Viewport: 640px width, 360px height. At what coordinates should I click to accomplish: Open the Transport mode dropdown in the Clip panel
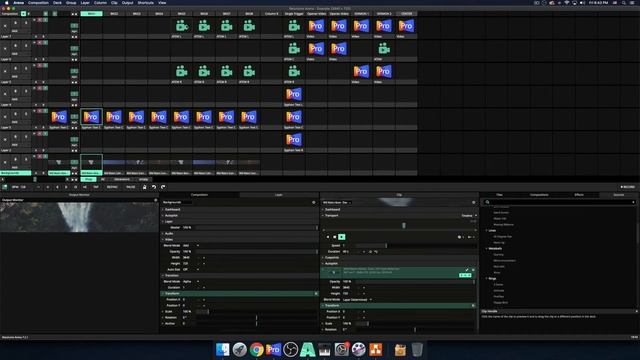point(469,216)
